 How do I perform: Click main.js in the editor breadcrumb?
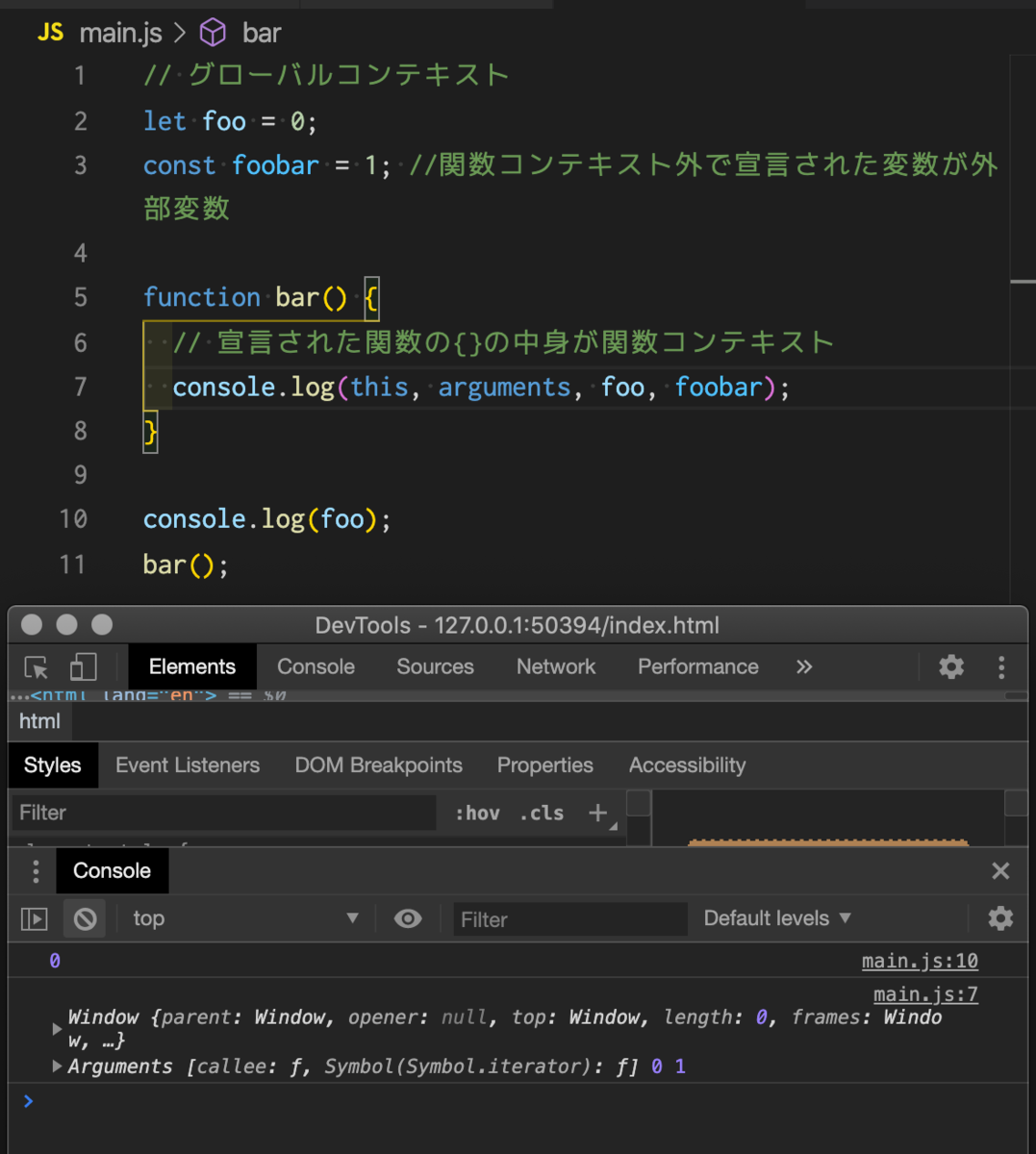click(x=121, y=33)
